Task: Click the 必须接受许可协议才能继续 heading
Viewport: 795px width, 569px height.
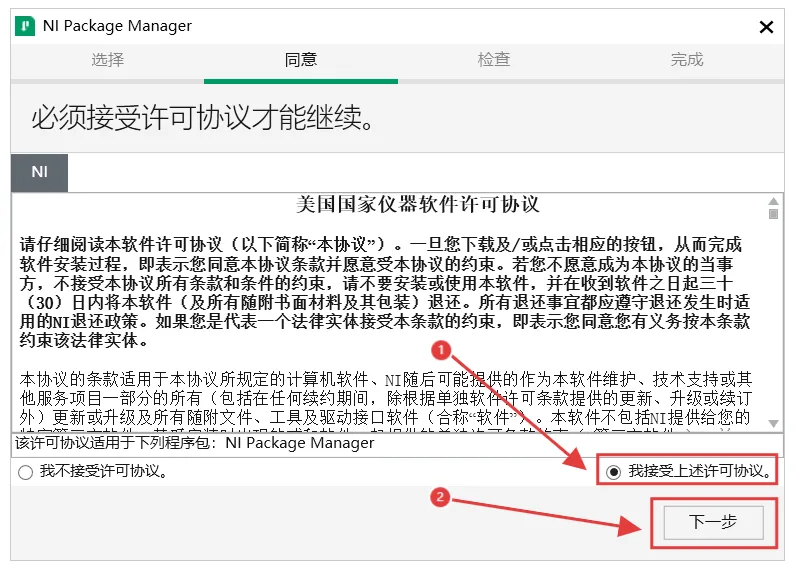Action: pos(203,118)
